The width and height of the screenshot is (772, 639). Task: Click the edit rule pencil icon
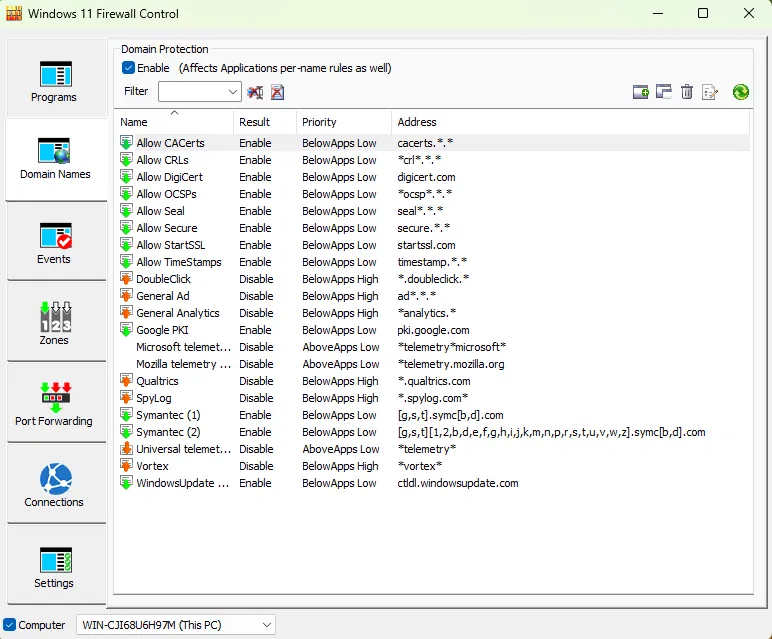tap(710, 92)
